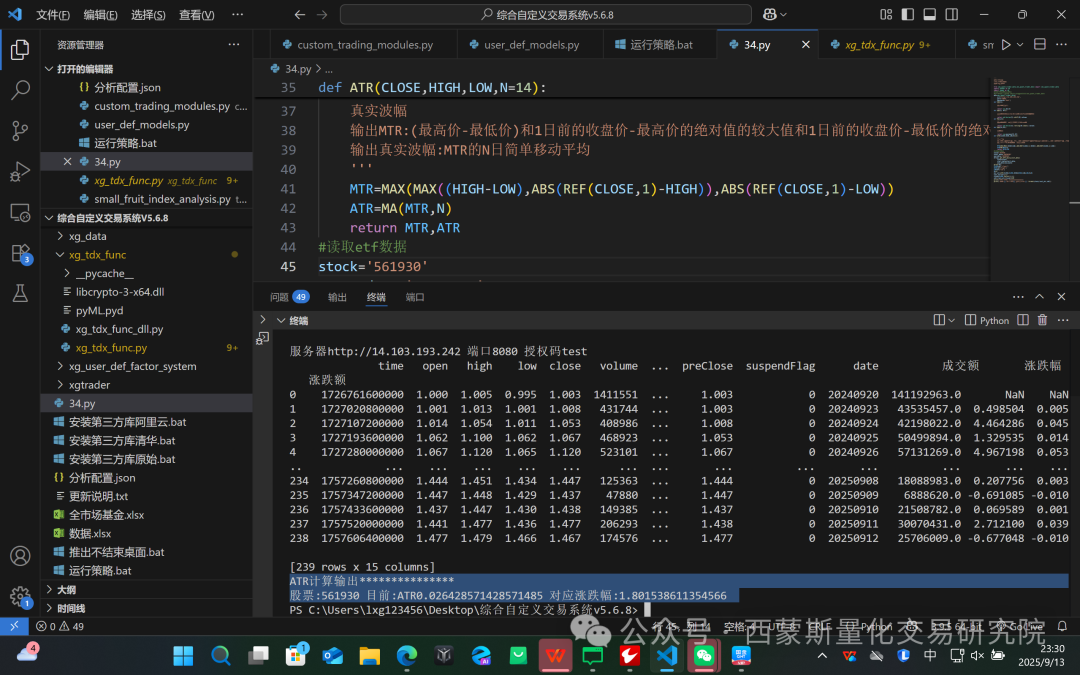
Task: Run the Python file with play icon
Action: 1006,45
